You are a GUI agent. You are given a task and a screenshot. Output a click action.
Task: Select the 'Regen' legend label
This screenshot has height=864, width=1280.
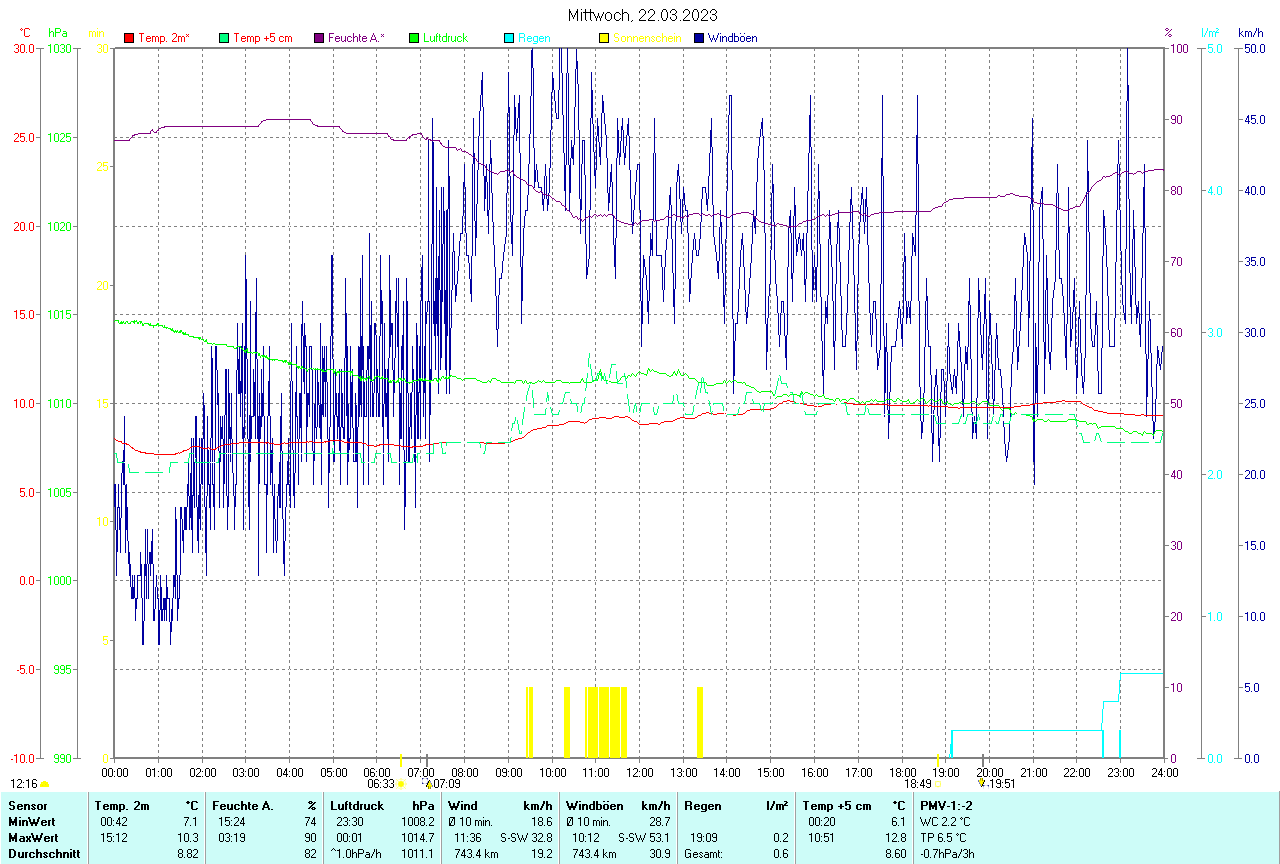tap(534, 38)
